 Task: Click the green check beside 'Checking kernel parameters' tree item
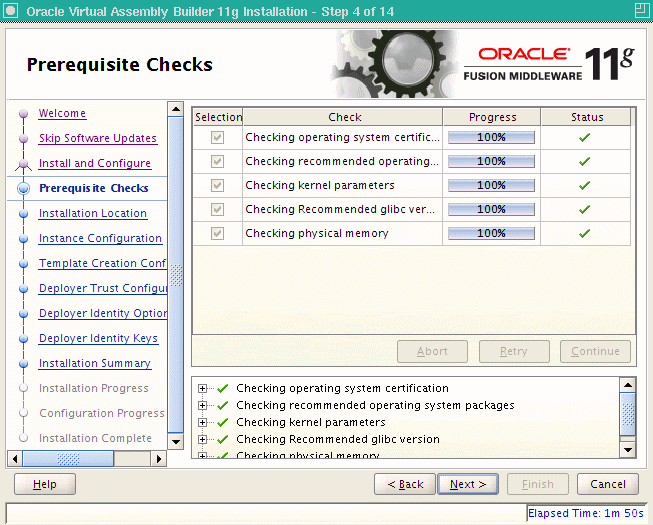click(223, 422)
